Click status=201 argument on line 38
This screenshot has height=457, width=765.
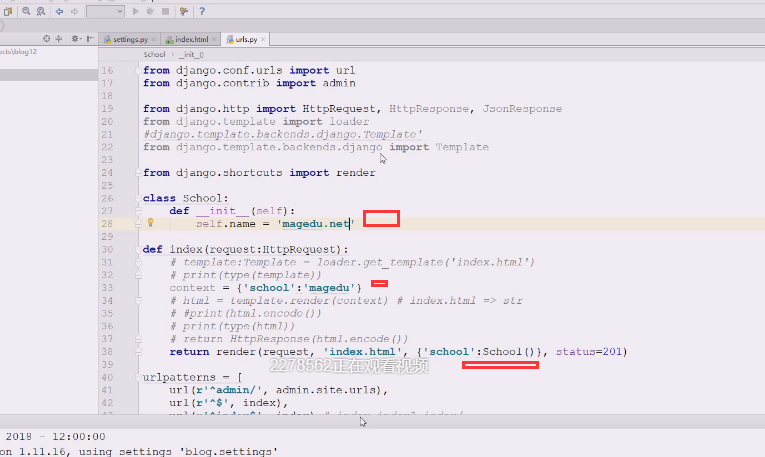pyautogui.click(x=589, y=352)
